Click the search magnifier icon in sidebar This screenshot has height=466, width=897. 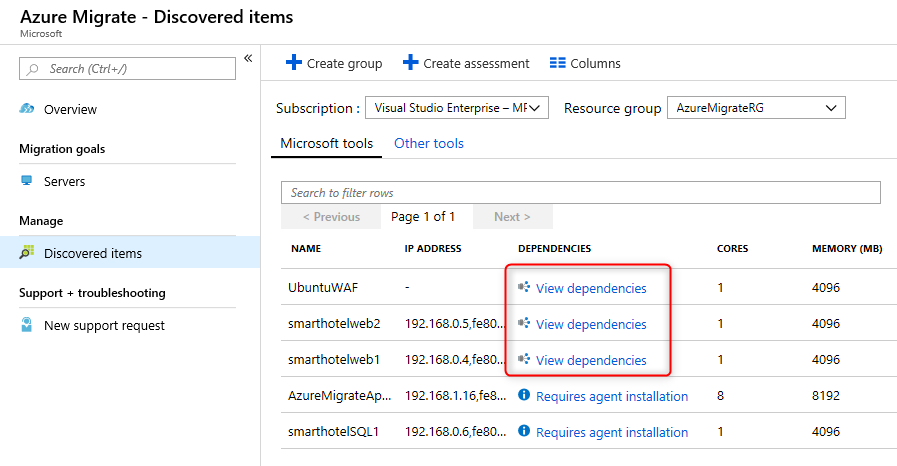pyautogui.click(x=33, y=69)
